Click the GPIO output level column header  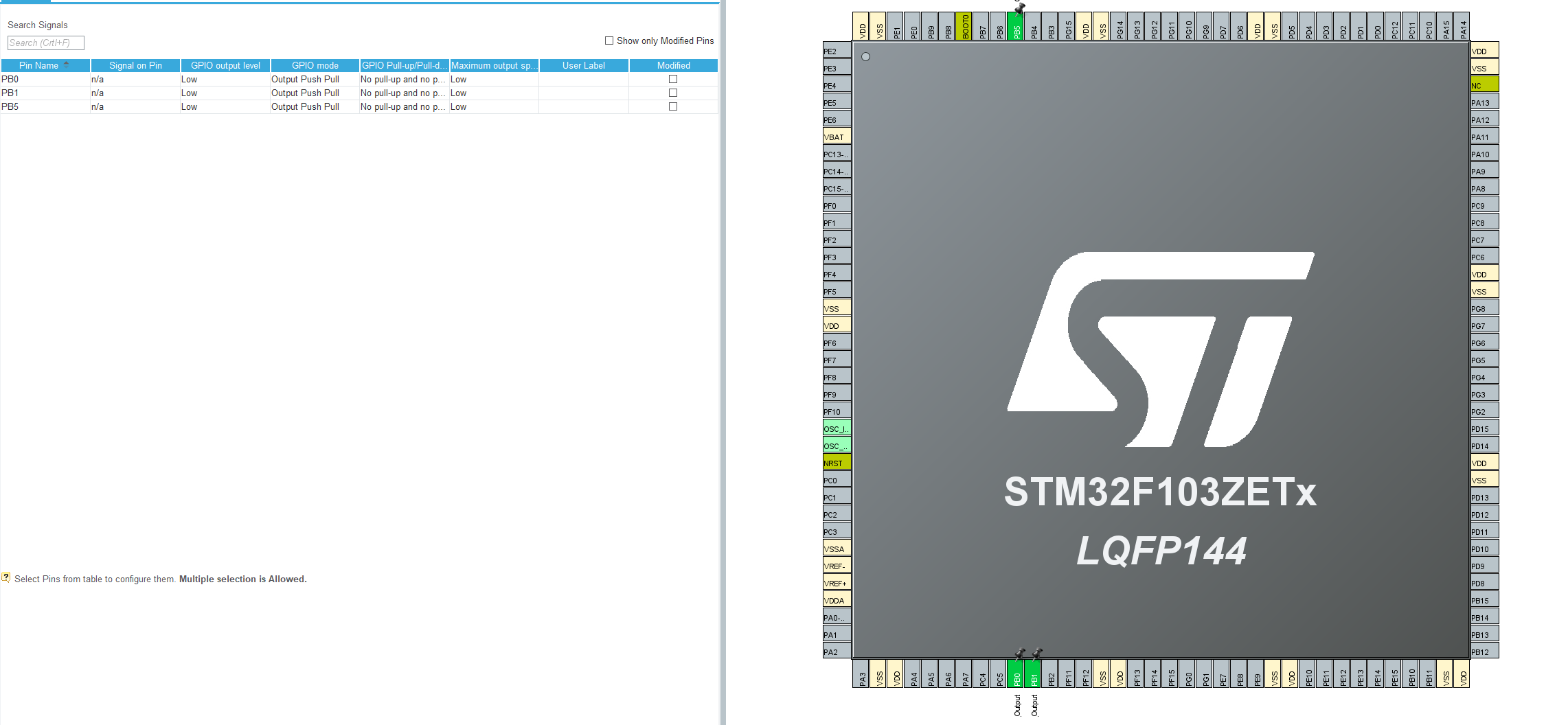tap(225, 65)
